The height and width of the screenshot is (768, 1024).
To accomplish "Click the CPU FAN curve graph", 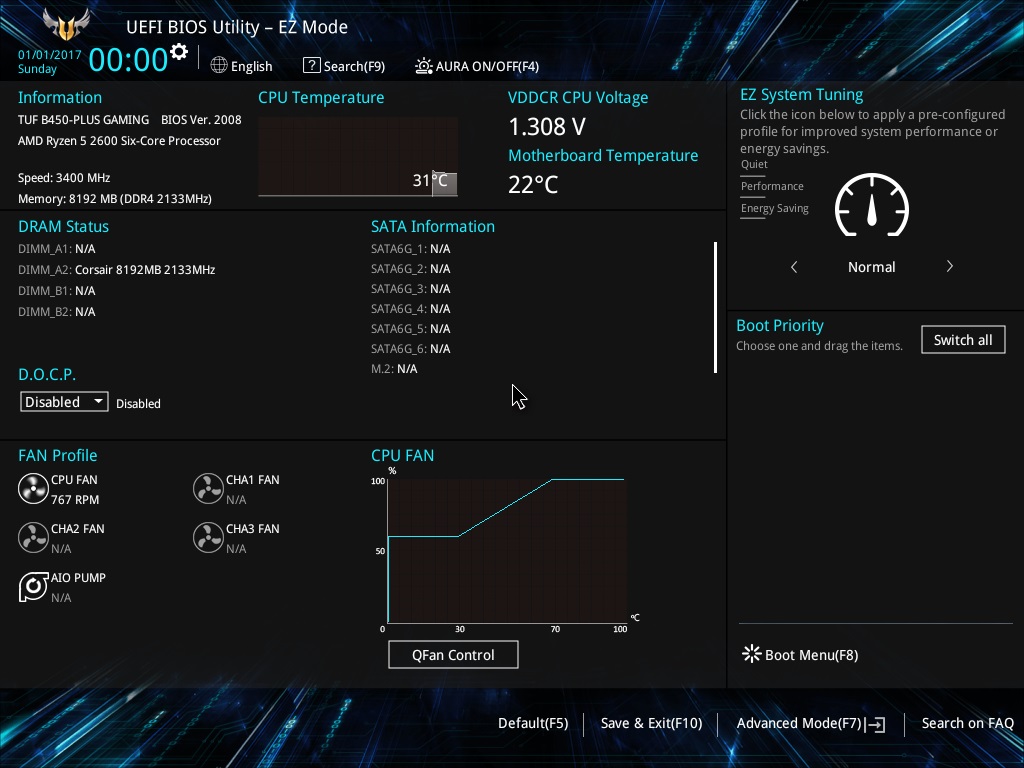I will point(507,551).
